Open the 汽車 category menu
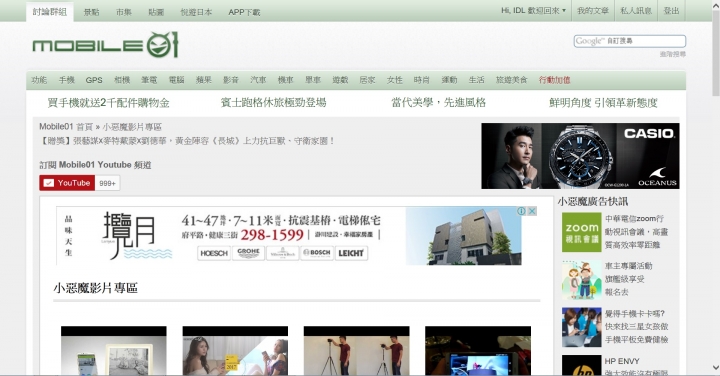 click(x=258, y=80)
